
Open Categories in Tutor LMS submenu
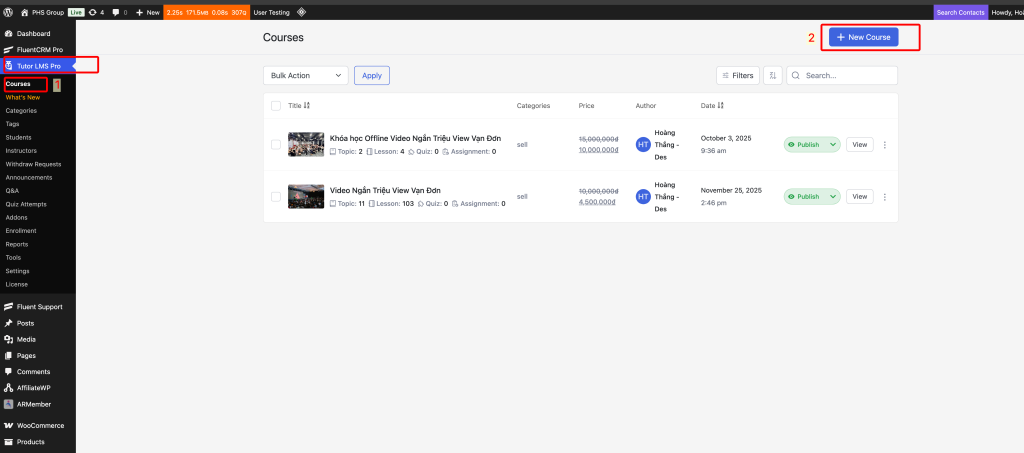pos(21,110)
